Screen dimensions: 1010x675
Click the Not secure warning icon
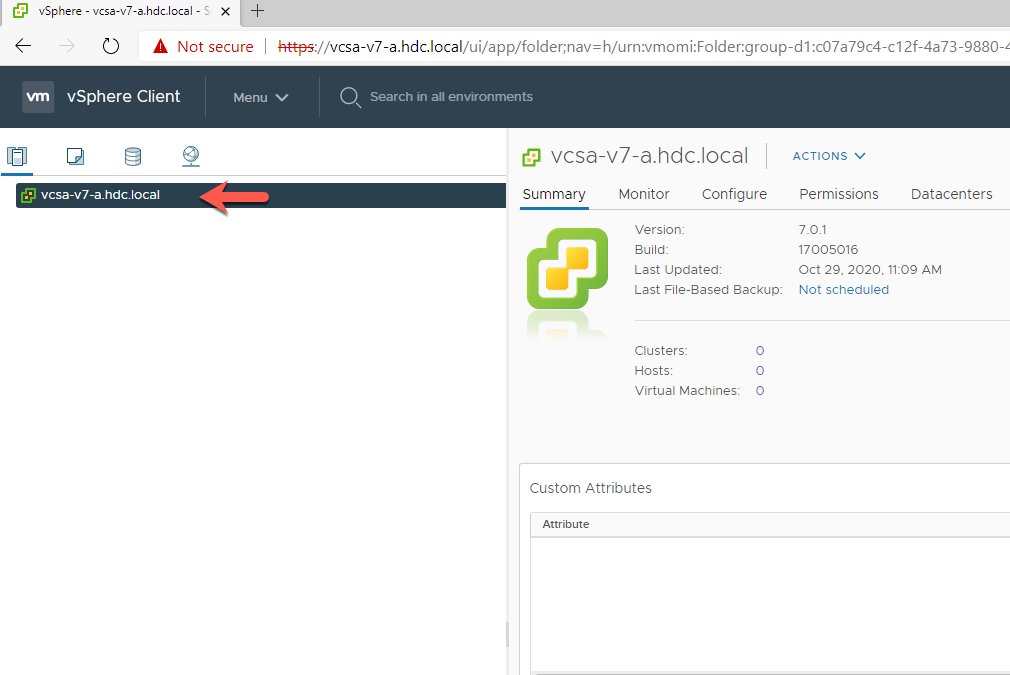pyautogui.click(x=160, y=46)
